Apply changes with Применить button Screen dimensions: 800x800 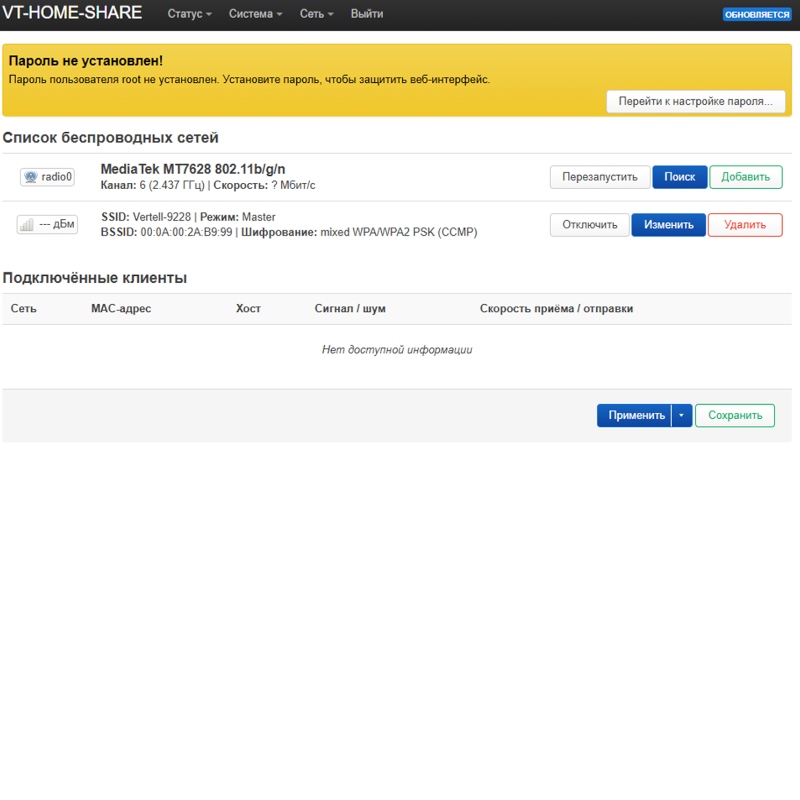point(634,415)
